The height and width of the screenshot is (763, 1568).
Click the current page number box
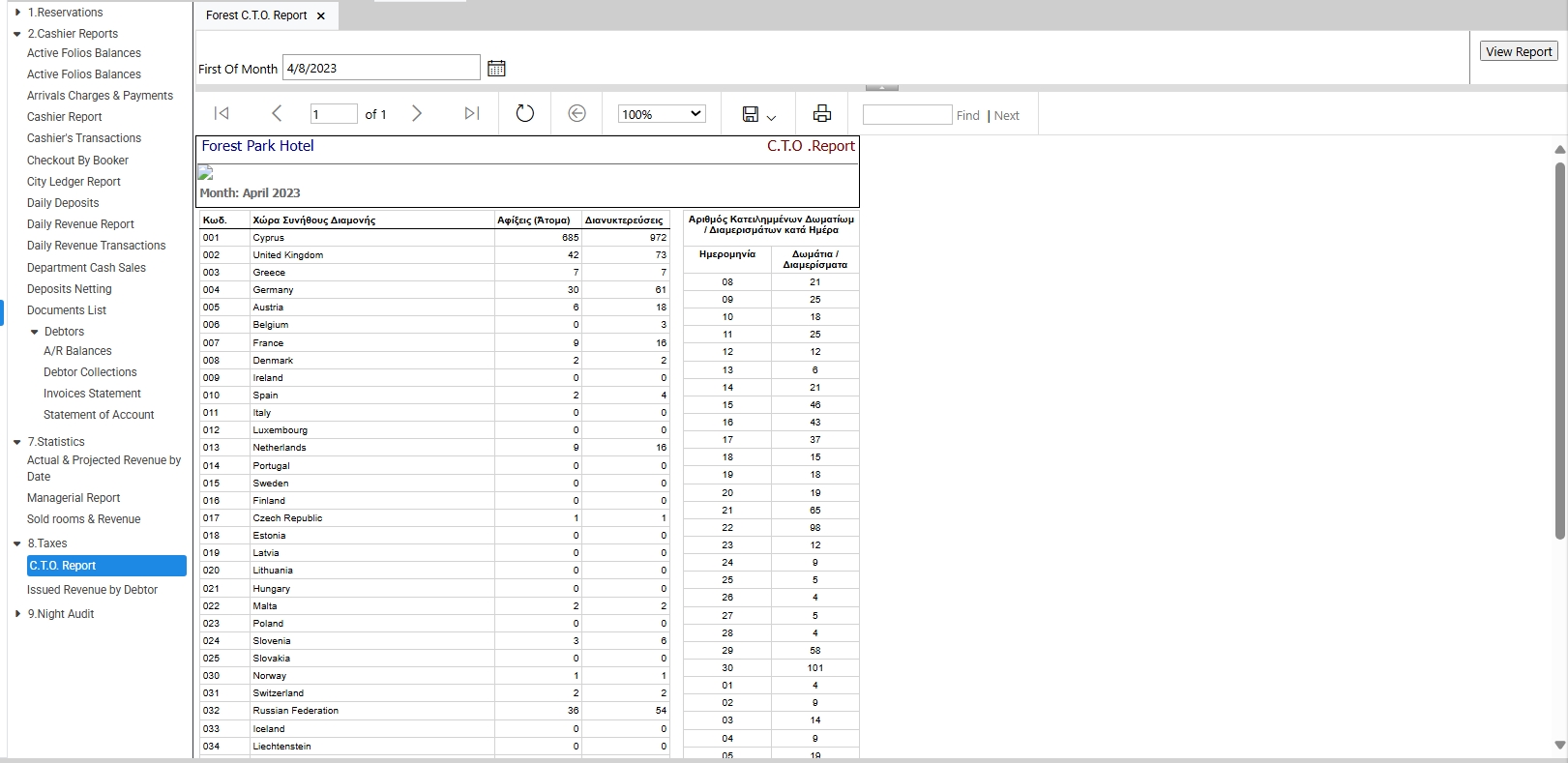(x=334, y=114)
